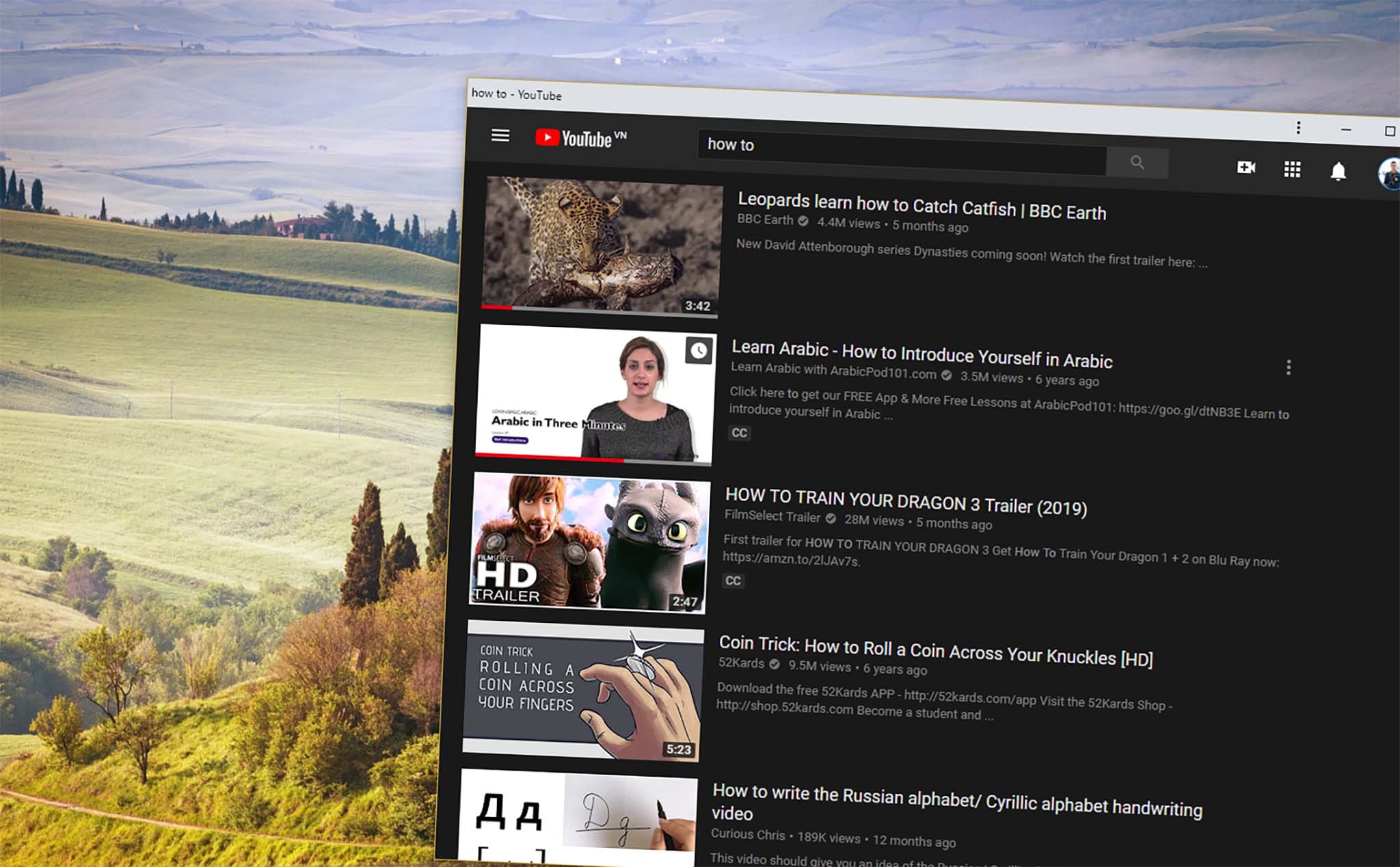Add Arabic video to Watch Later clock icon
The height and width of the screenshot is (867, 1400).
coord(699,351)
